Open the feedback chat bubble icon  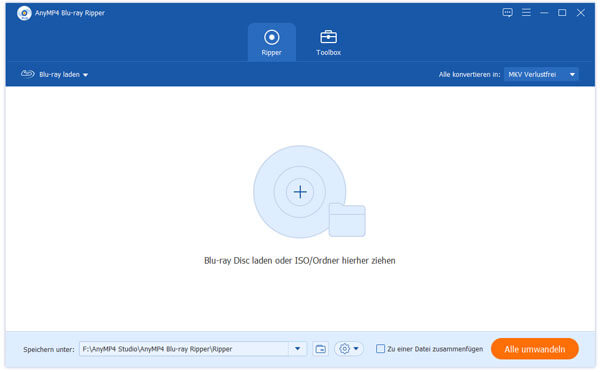click(507, 13)
